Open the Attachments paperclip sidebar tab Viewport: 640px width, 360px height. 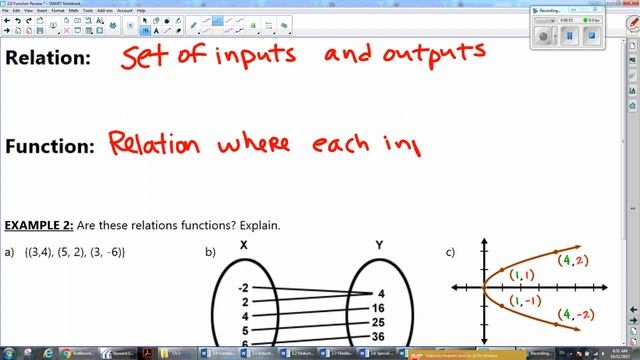point(633,76)
